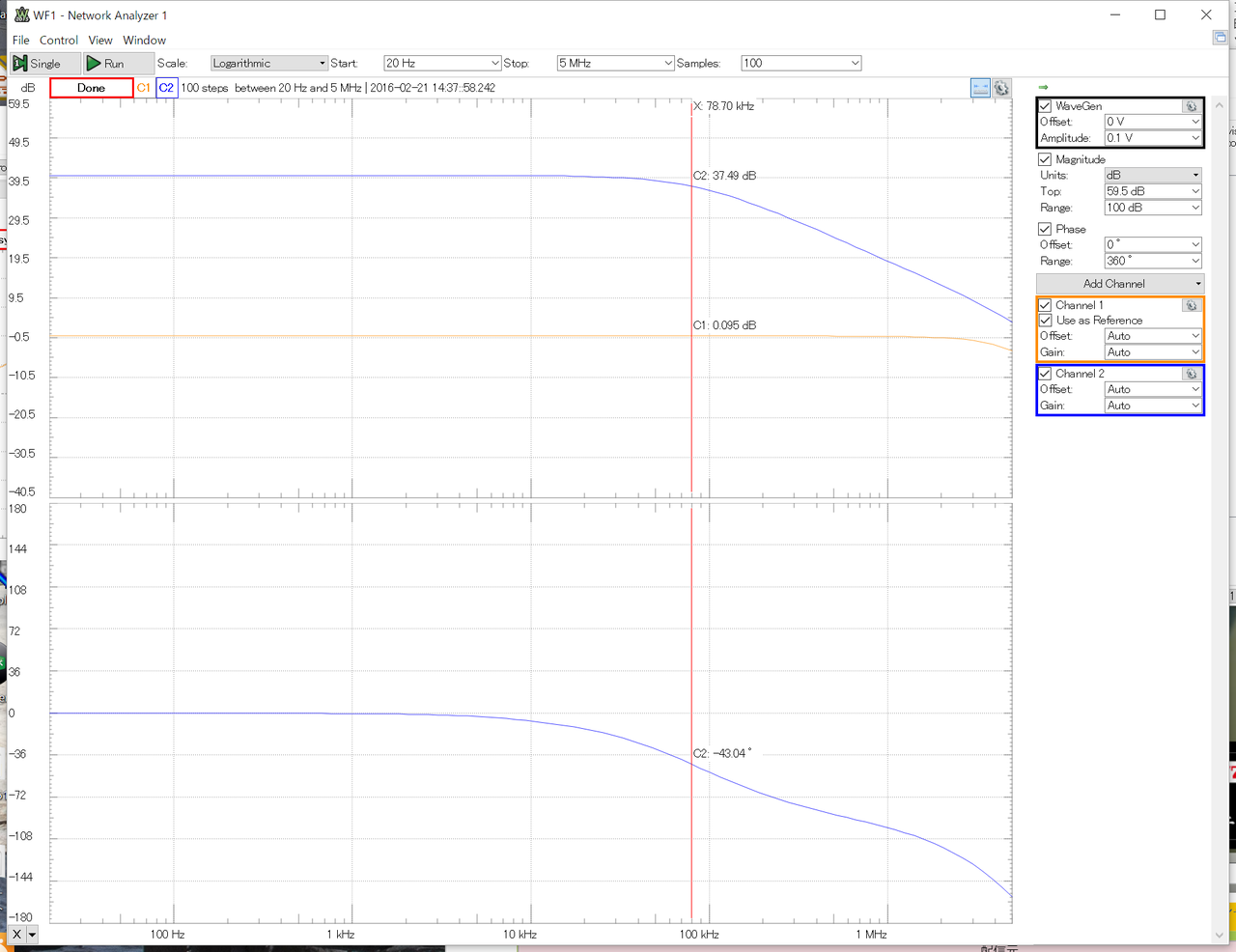Open the Control menu
This screenshot has height=952, width=1236.
coord(58,41)
